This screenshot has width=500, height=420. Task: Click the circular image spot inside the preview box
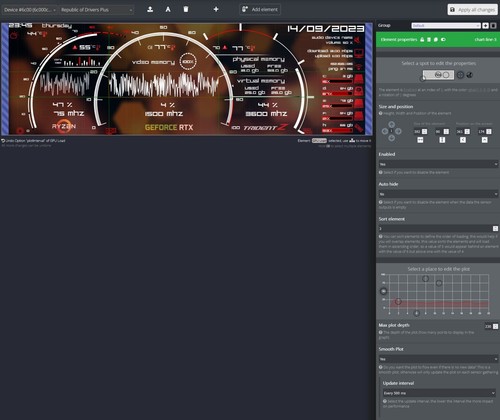click(x=438, y=75)
